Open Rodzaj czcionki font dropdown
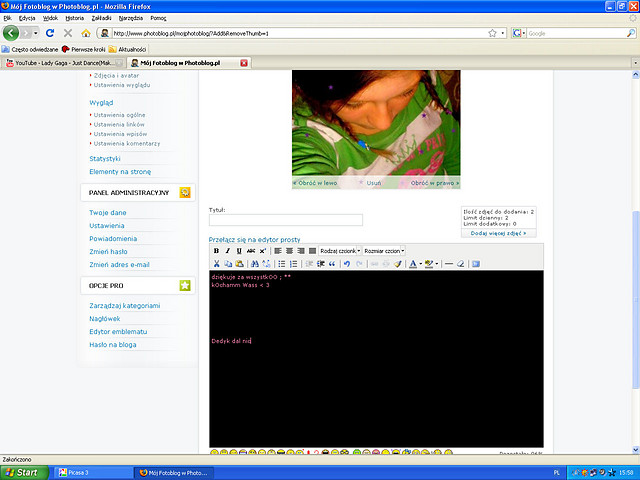This screenshot has width=640, height=480. tap(340, 251)
